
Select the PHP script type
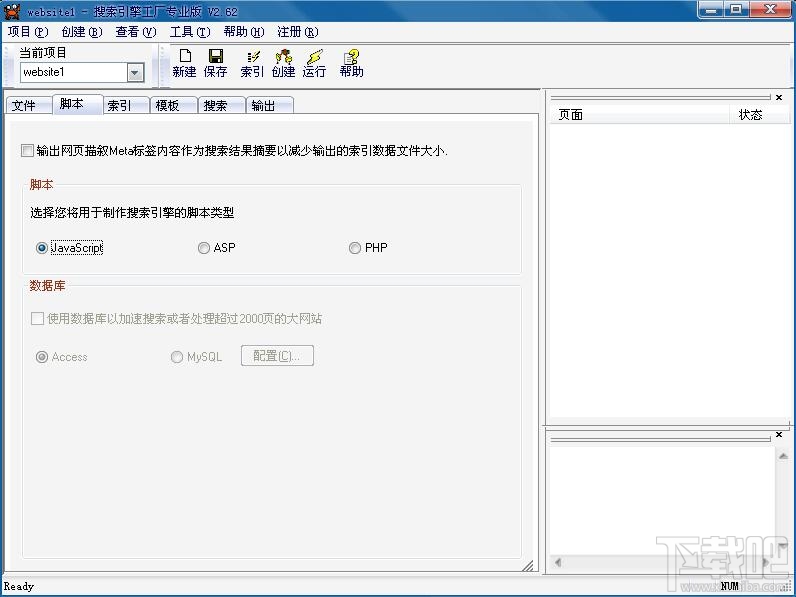[x=355, y=248]
